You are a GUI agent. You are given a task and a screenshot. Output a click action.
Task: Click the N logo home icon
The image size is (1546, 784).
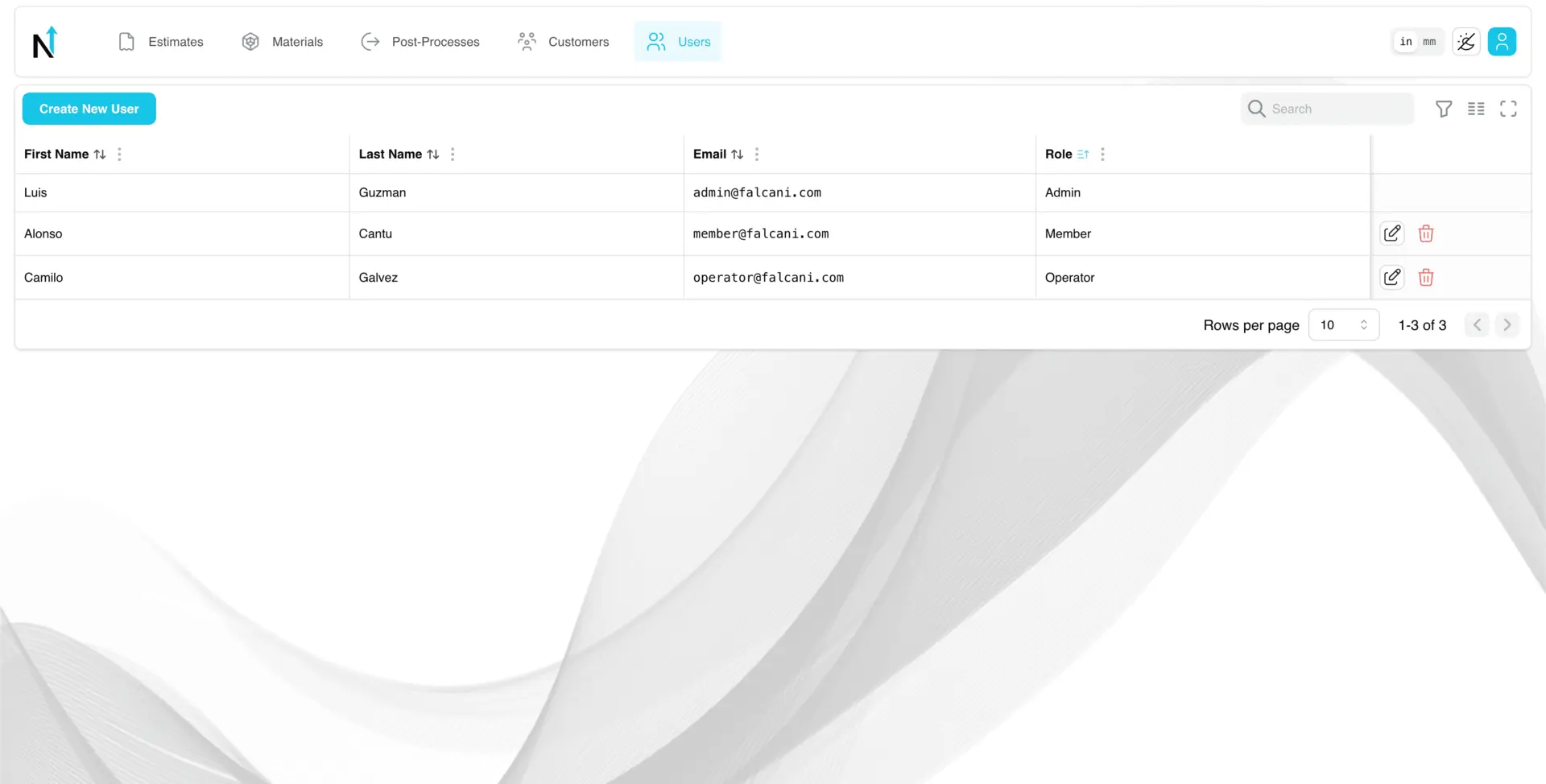45,43
